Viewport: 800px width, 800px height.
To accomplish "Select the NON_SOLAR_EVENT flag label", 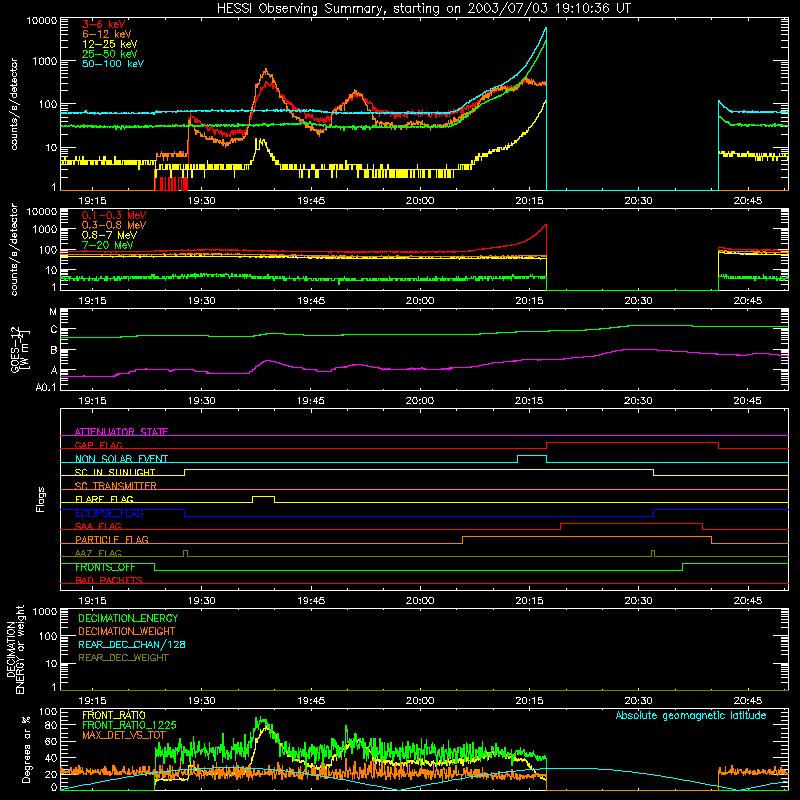I will point(121,459).
